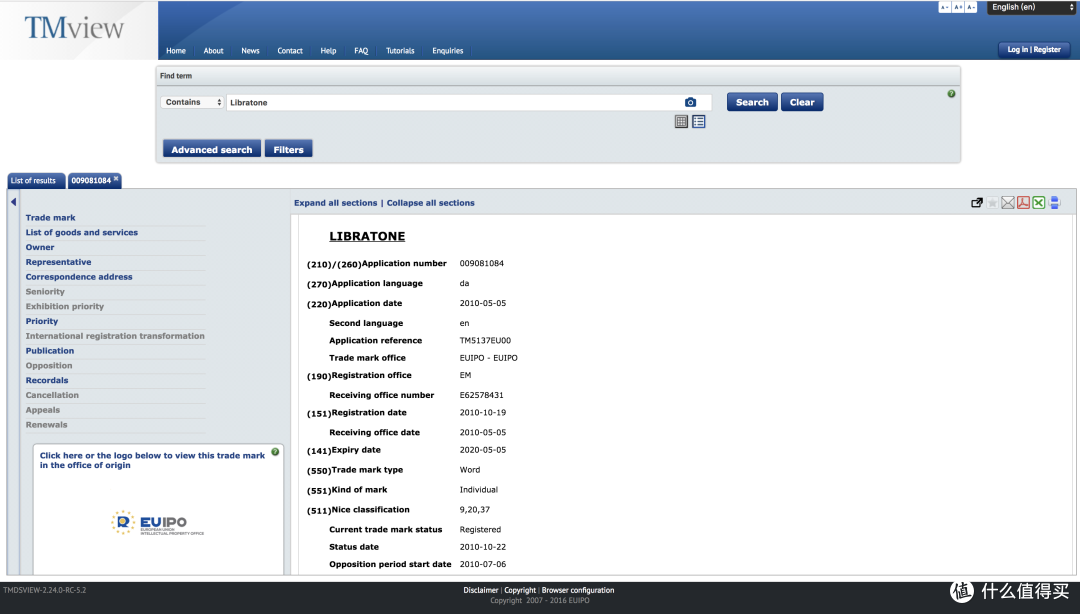Collapse all sections link
The image size is (1080, 614).
[x=430, y=203]
